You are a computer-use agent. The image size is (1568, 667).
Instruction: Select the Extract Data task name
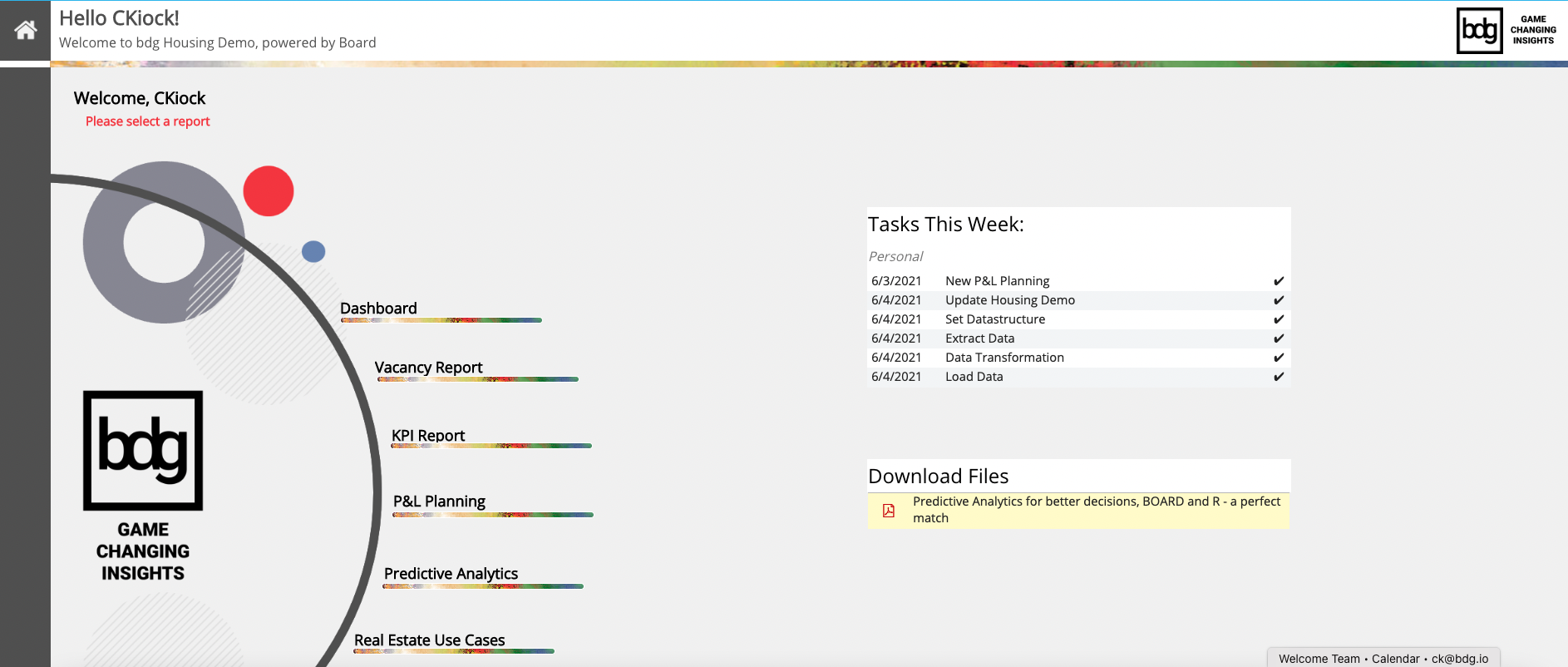pos(980,338)
